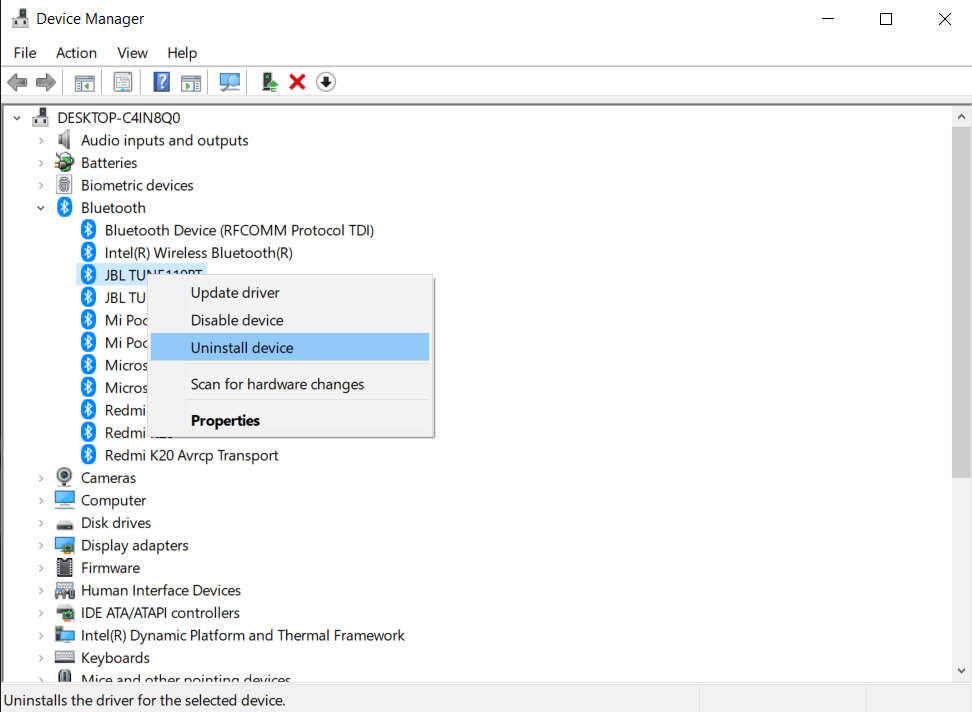Click Scan for hardware changes toolbar icon
The height and width of the screenshot is (712, 972).
coord(230,82)
